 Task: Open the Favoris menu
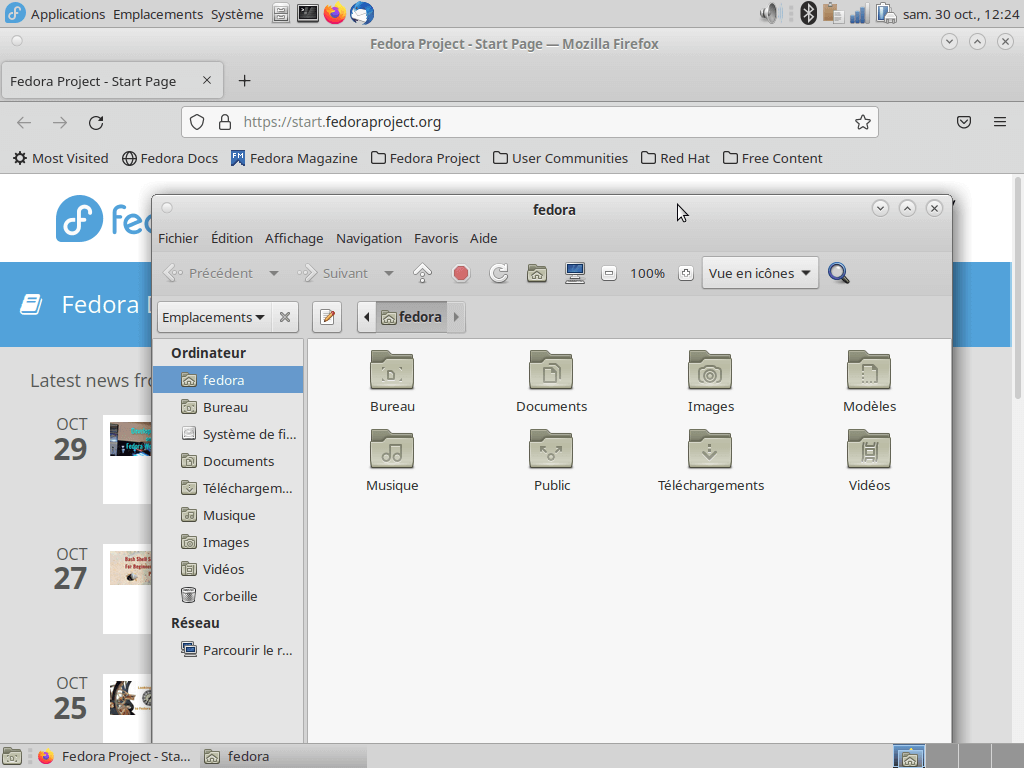436,238
